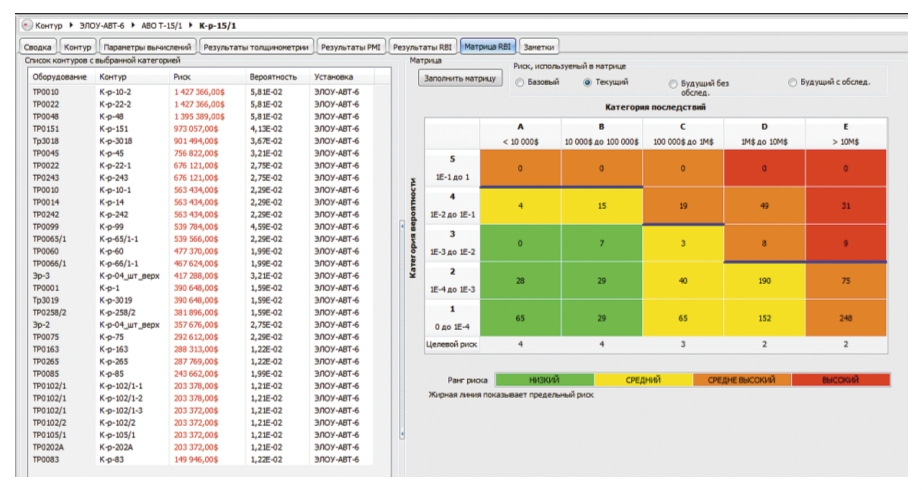Select orange matrix cell showing 75
Viewport: 924px width, 490px height.
click(846, 281)
